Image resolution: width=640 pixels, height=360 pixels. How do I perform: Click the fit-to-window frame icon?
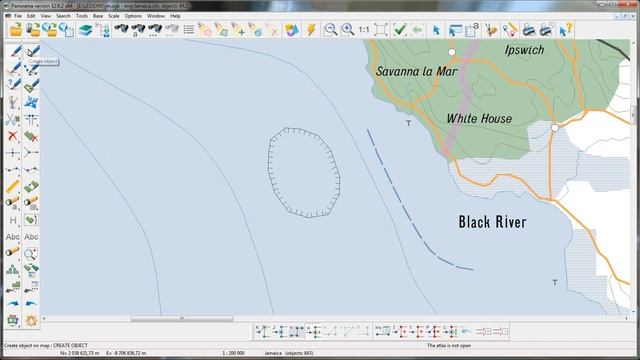coord(380,30)
